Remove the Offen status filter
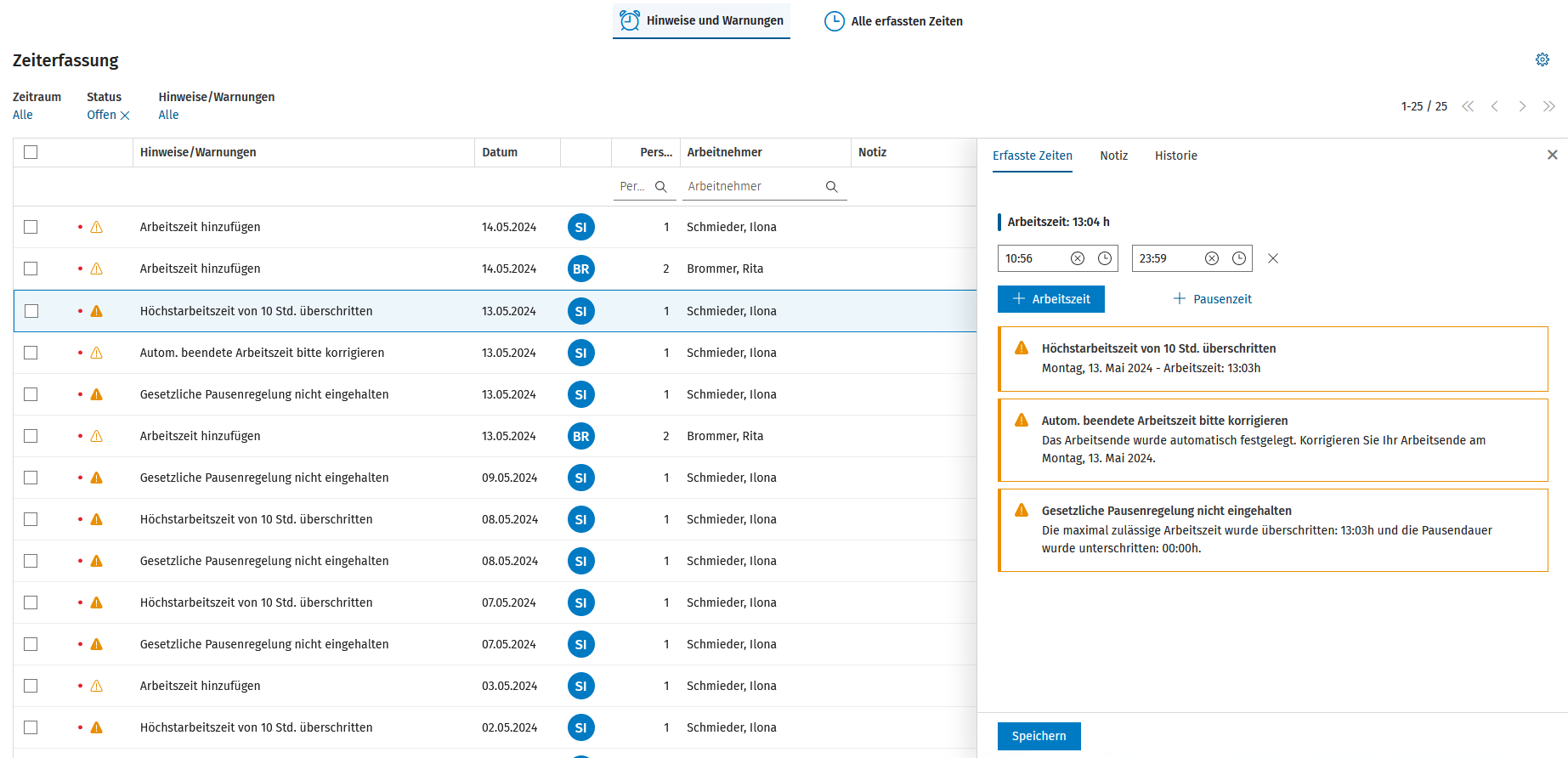 (125, 116)
